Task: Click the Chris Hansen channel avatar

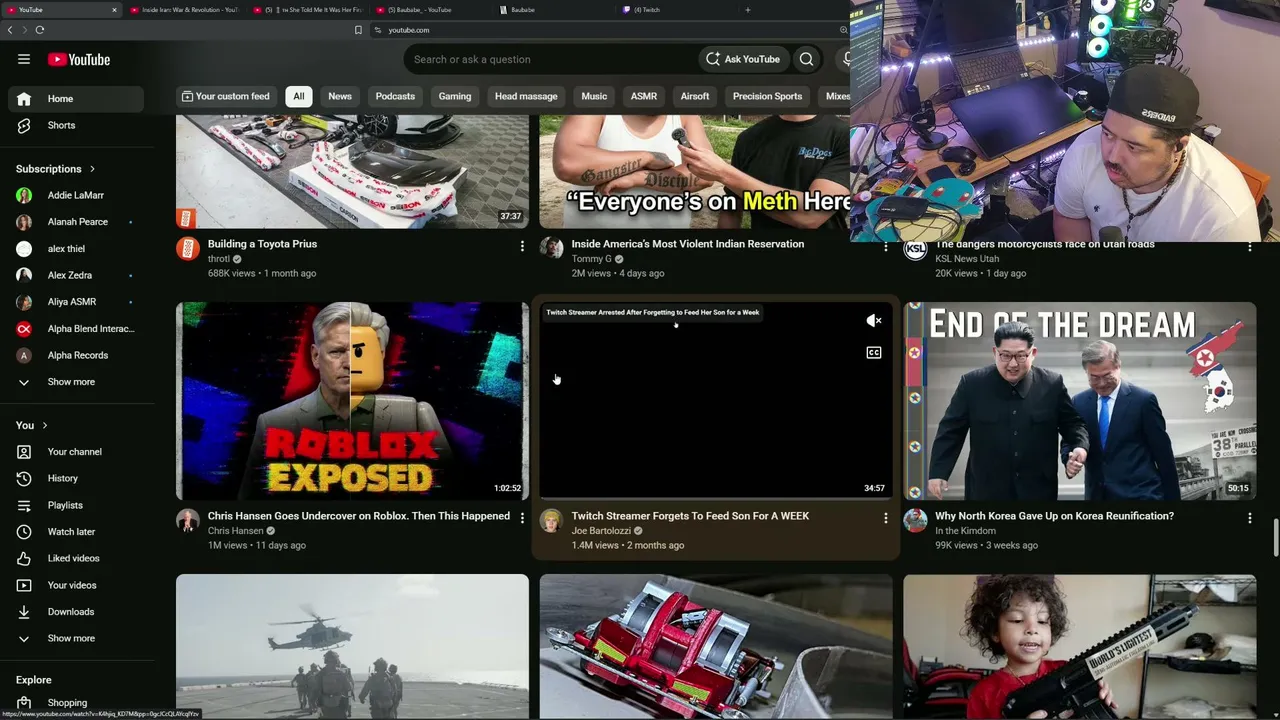Action: 188,521
